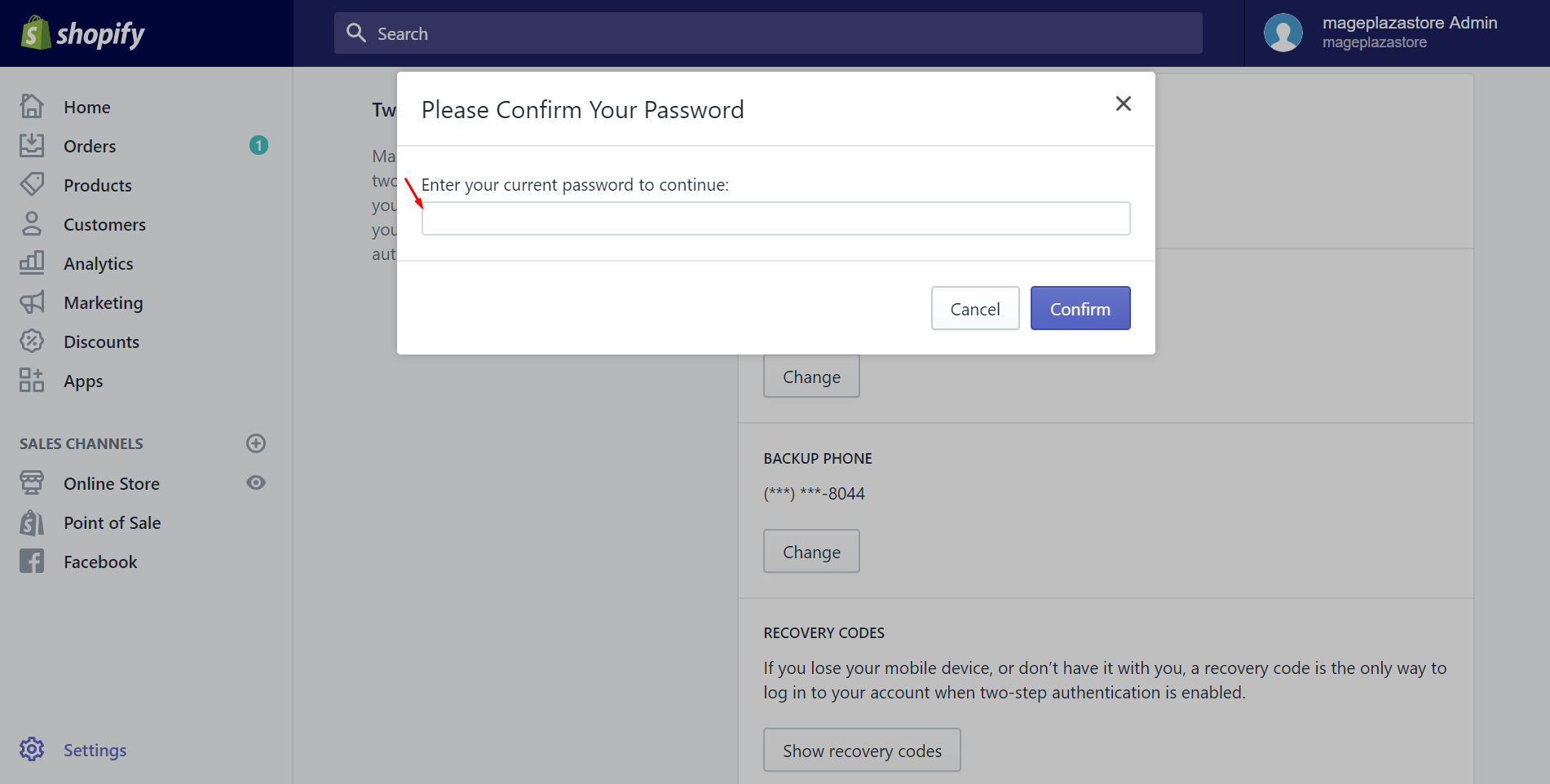
Task: Confirm the password entry
Action: [x=1080, y=308]
